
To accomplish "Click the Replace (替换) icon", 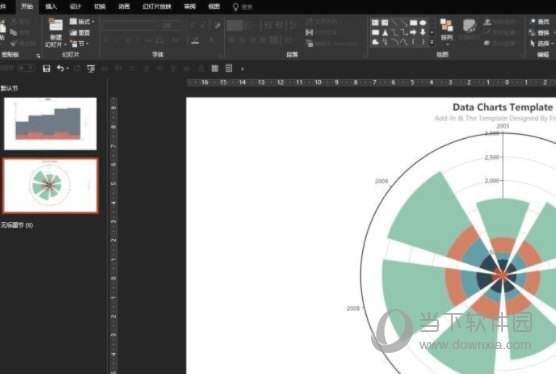I will 532,33.
